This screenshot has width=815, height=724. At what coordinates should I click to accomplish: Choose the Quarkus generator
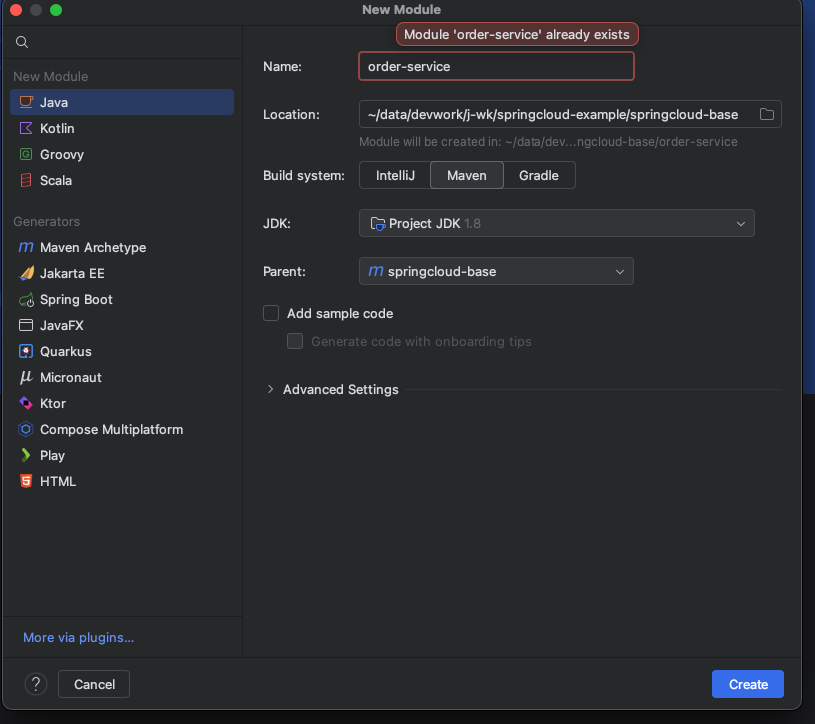66,351
